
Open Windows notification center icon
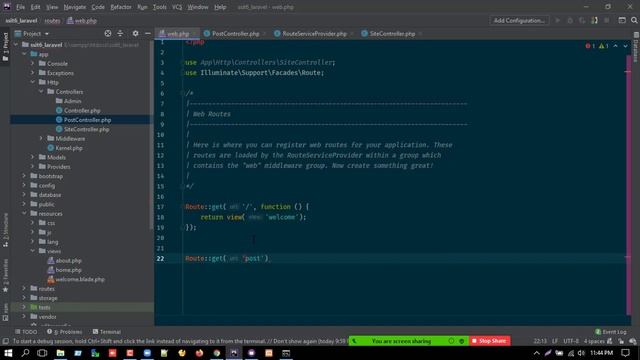tap(626, 353)
